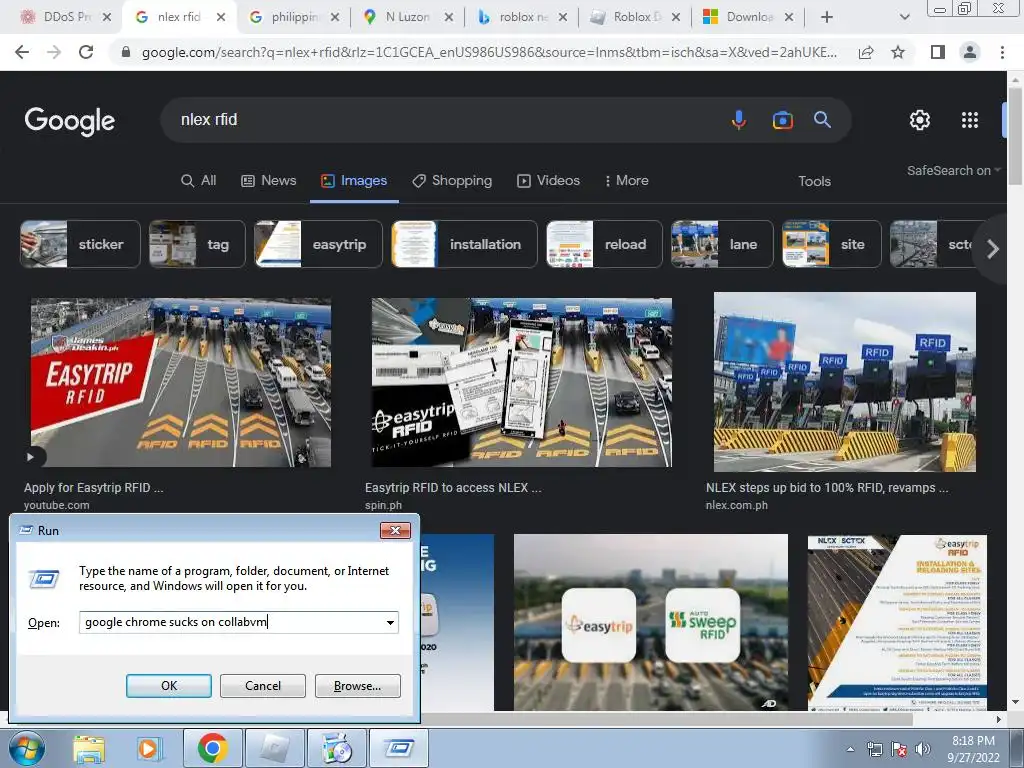
Task: Expand the Open combo box arrow in Run
Action: pos(390,622)
